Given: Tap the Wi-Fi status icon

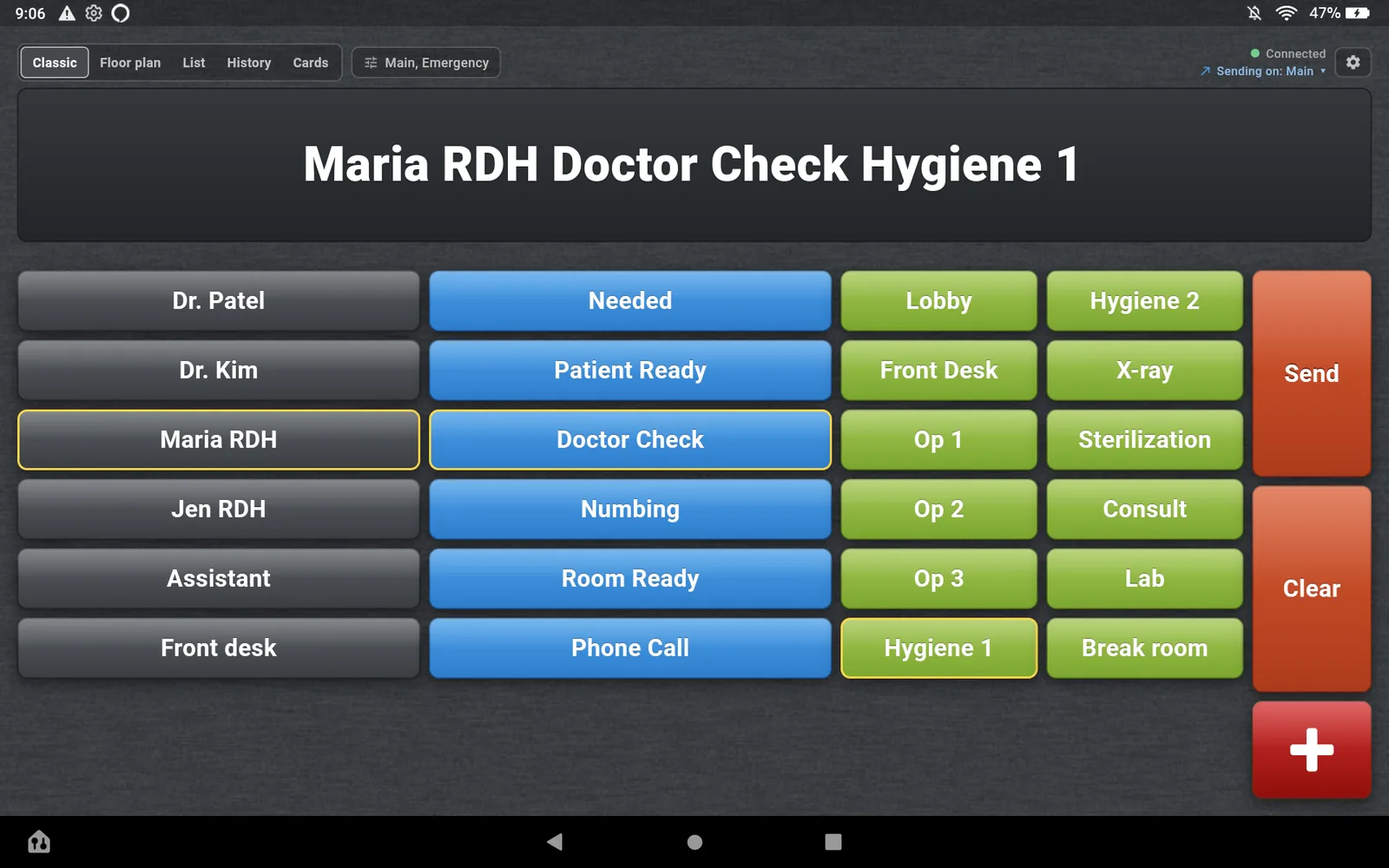Looking at the screenshot, I should (1286, 13).
